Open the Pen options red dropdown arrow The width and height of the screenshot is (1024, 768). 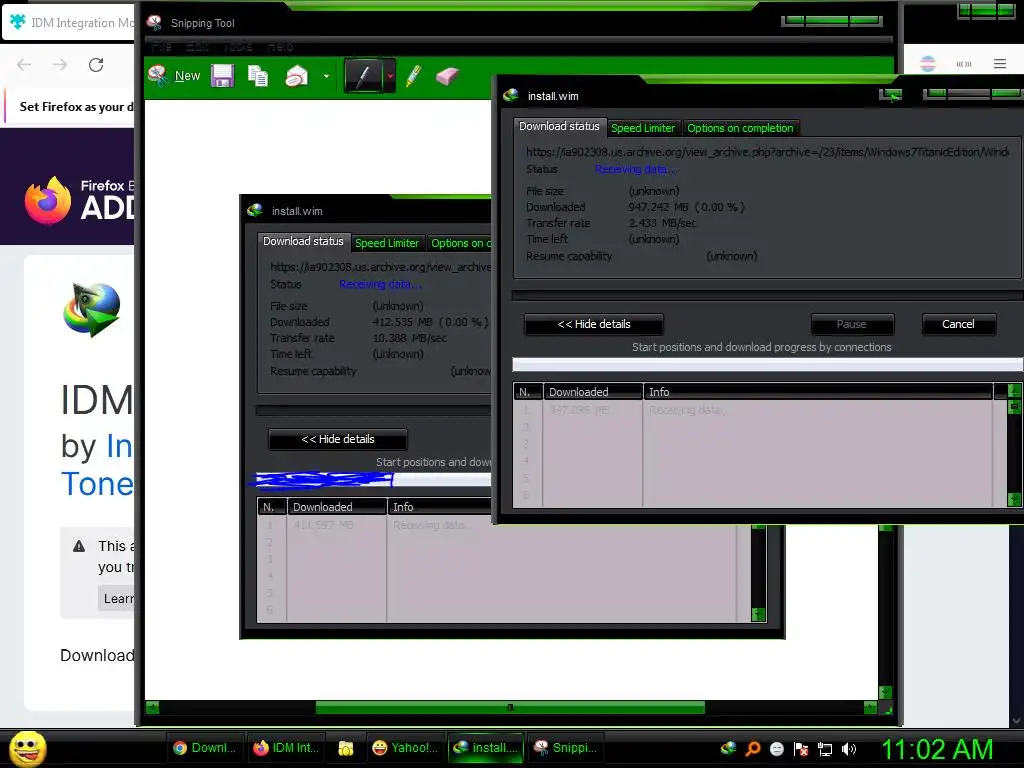coord(390,76)
